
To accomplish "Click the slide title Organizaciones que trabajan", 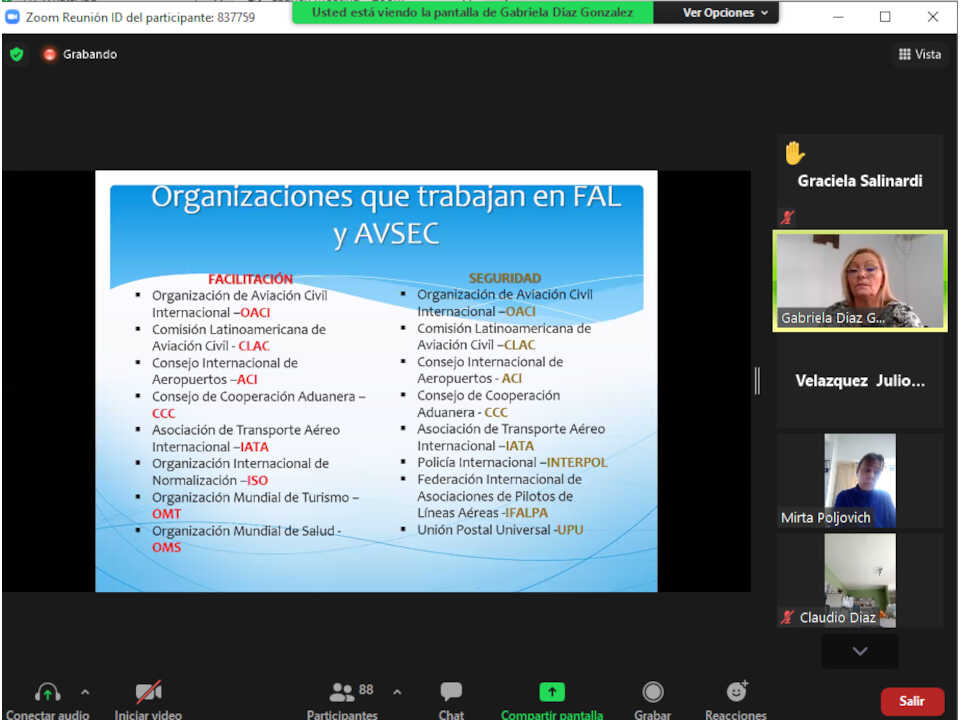I will tap(387, 215).
